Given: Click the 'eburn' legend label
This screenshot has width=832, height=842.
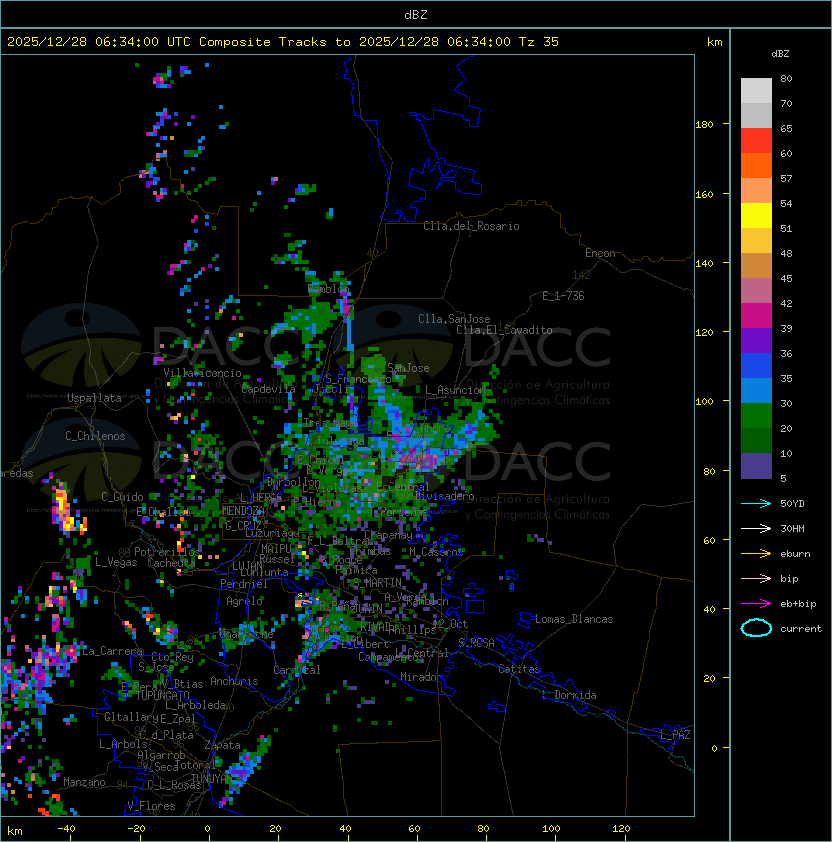Looking at the screenshot, I should [x=795, y=554].
